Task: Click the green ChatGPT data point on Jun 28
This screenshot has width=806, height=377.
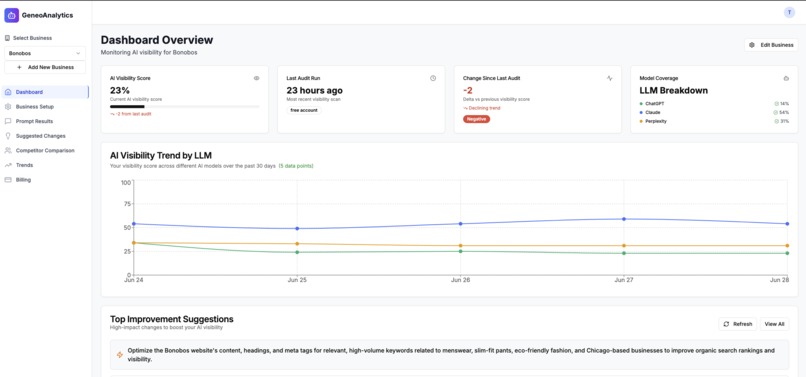Action: tap(787, 253)
